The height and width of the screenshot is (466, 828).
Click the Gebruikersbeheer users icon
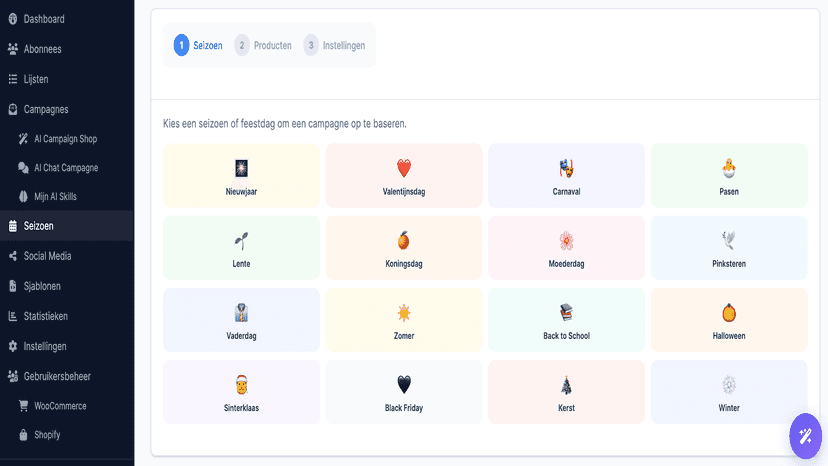13,376
